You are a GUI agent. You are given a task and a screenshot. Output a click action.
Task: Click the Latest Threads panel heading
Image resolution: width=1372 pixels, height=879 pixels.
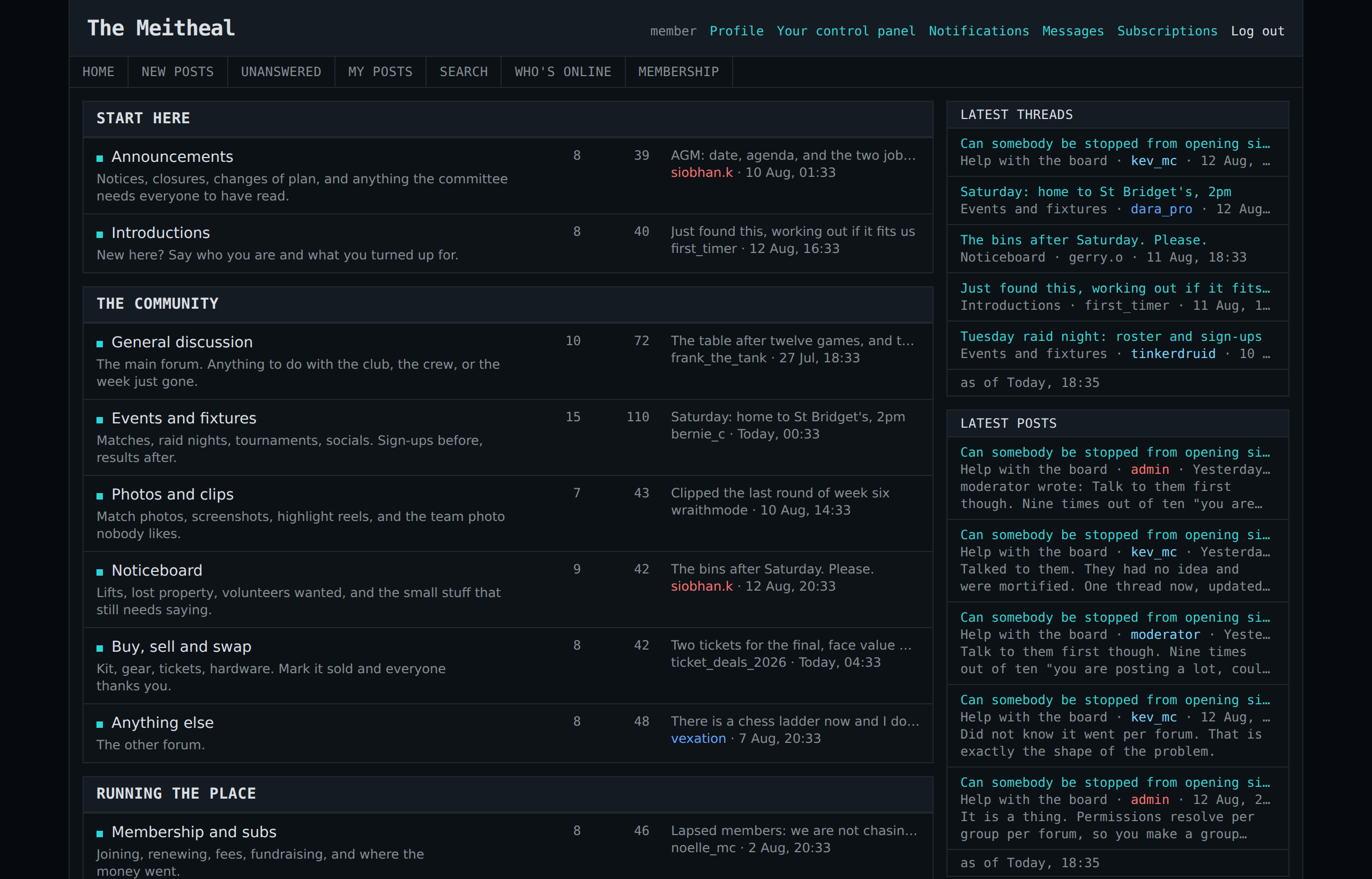(1117, 115)
